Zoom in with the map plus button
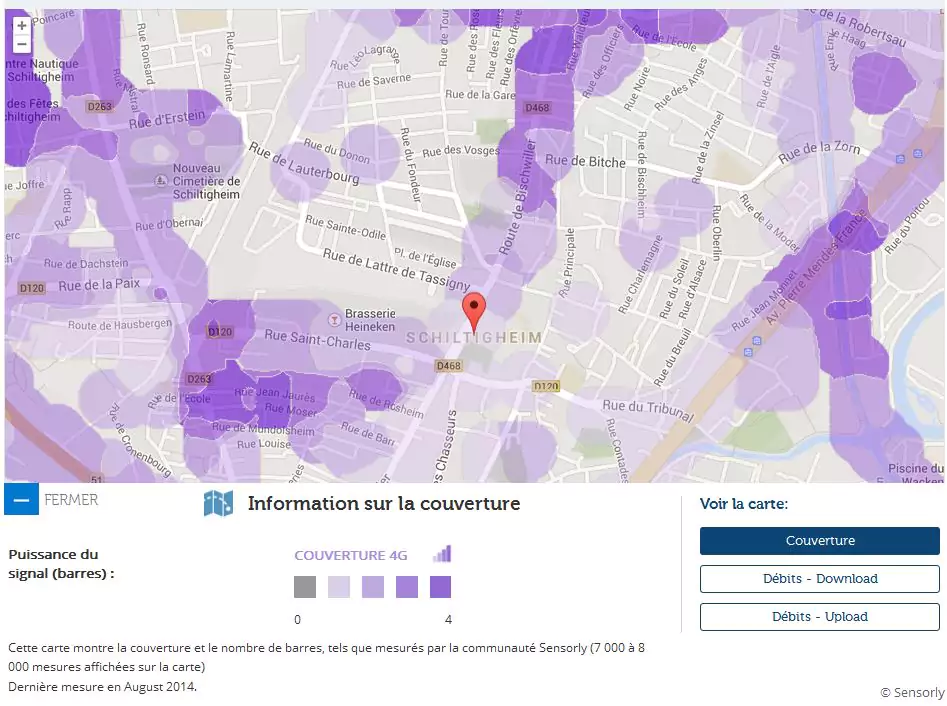Screen dimensions: 947x706 (x=22, y=26)
